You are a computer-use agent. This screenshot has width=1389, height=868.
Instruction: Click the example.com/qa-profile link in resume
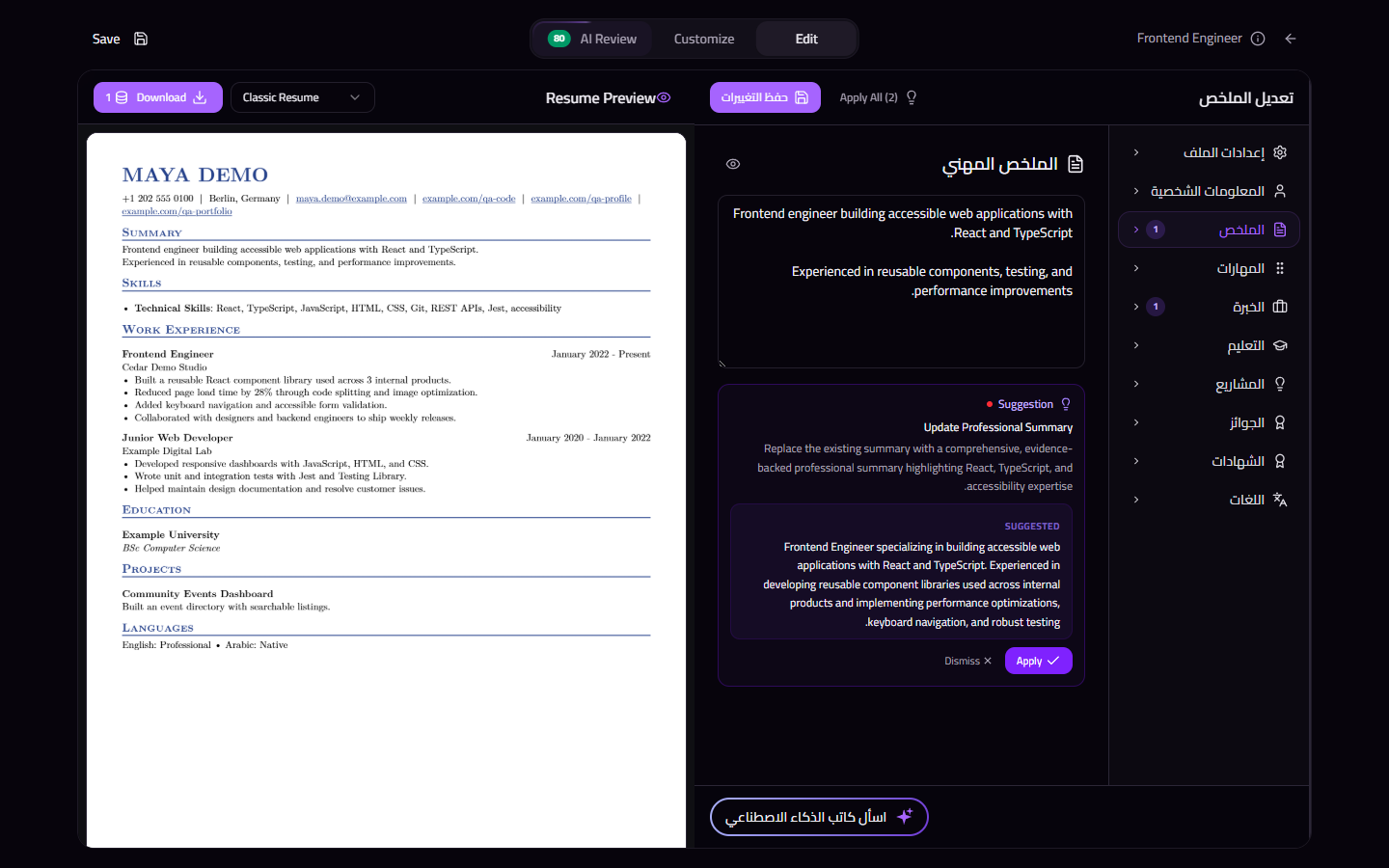(581, 199)
